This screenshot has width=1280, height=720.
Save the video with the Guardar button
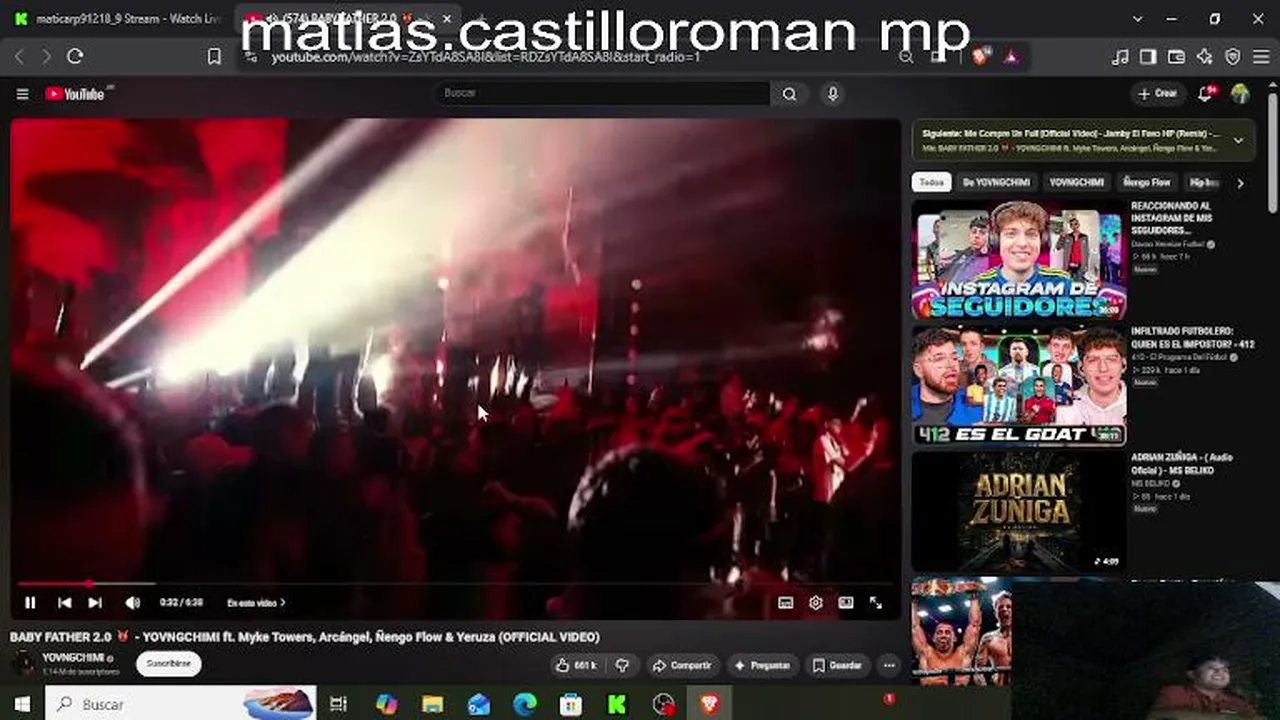pyautogui.click(x=837, y=665)
